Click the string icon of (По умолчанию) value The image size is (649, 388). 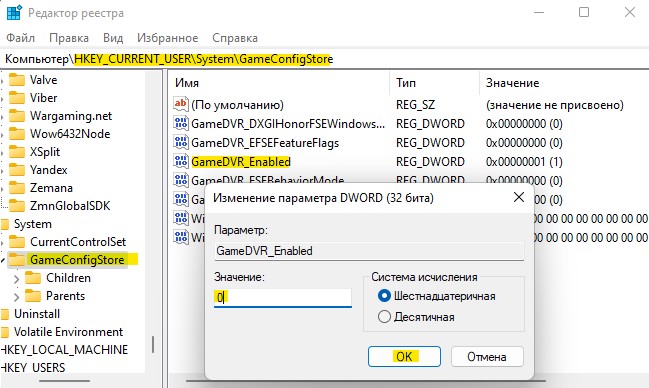(181, 104)
